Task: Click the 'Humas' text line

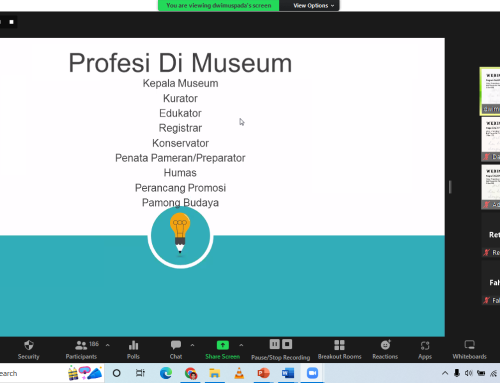Action: [x=180, y=173]
